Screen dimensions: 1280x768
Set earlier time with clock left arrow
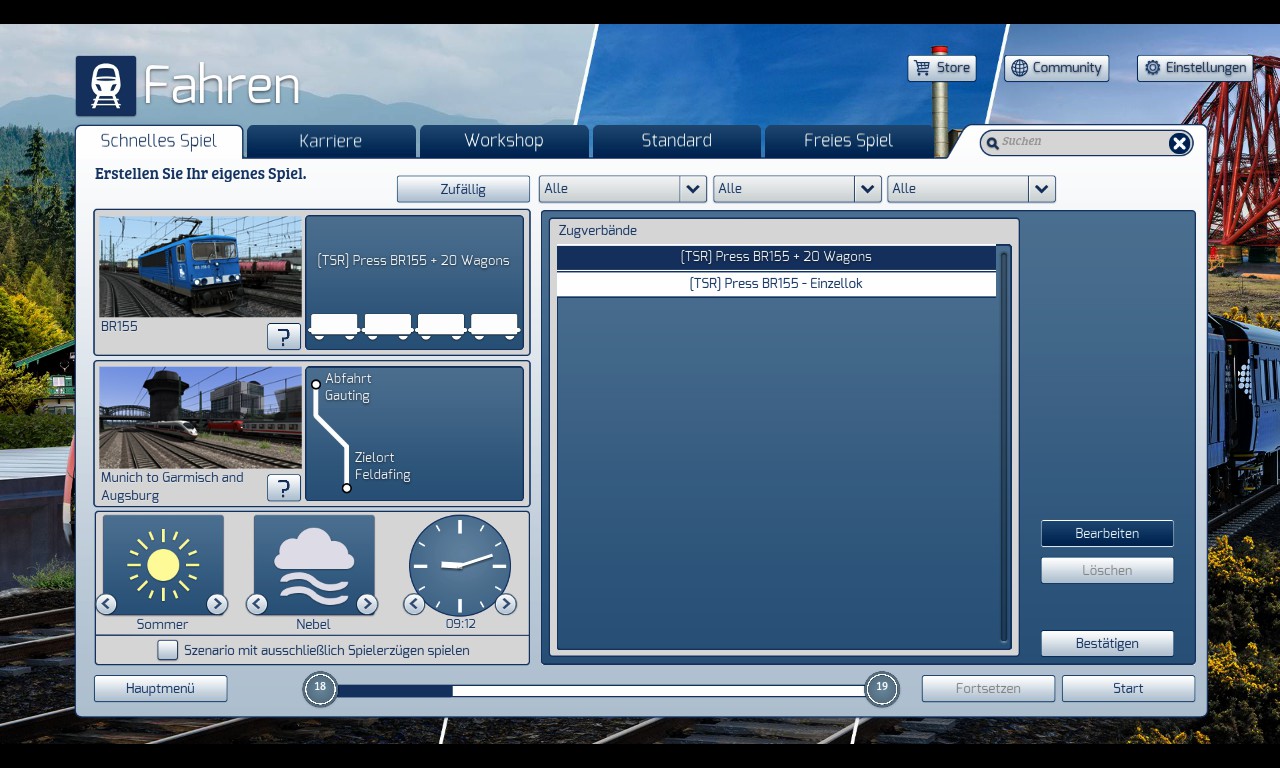(x=414, y=604)
